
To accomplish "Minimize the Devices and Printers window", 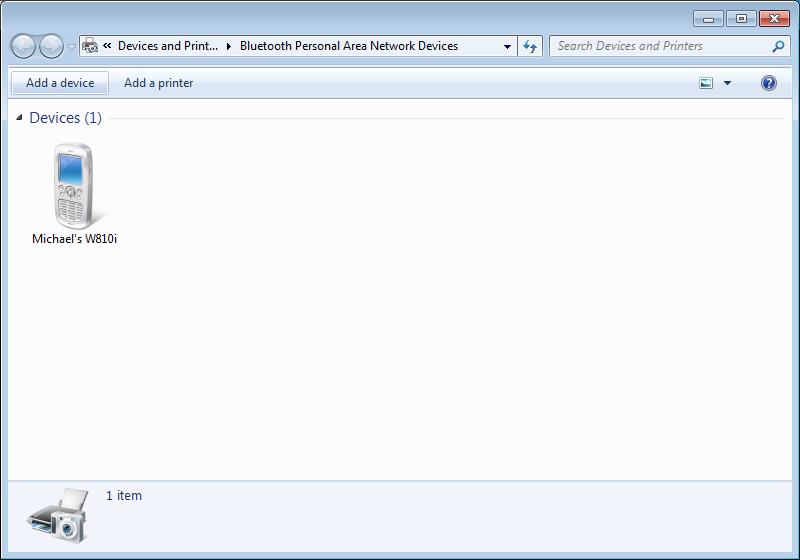I will (x=708, y=19).
